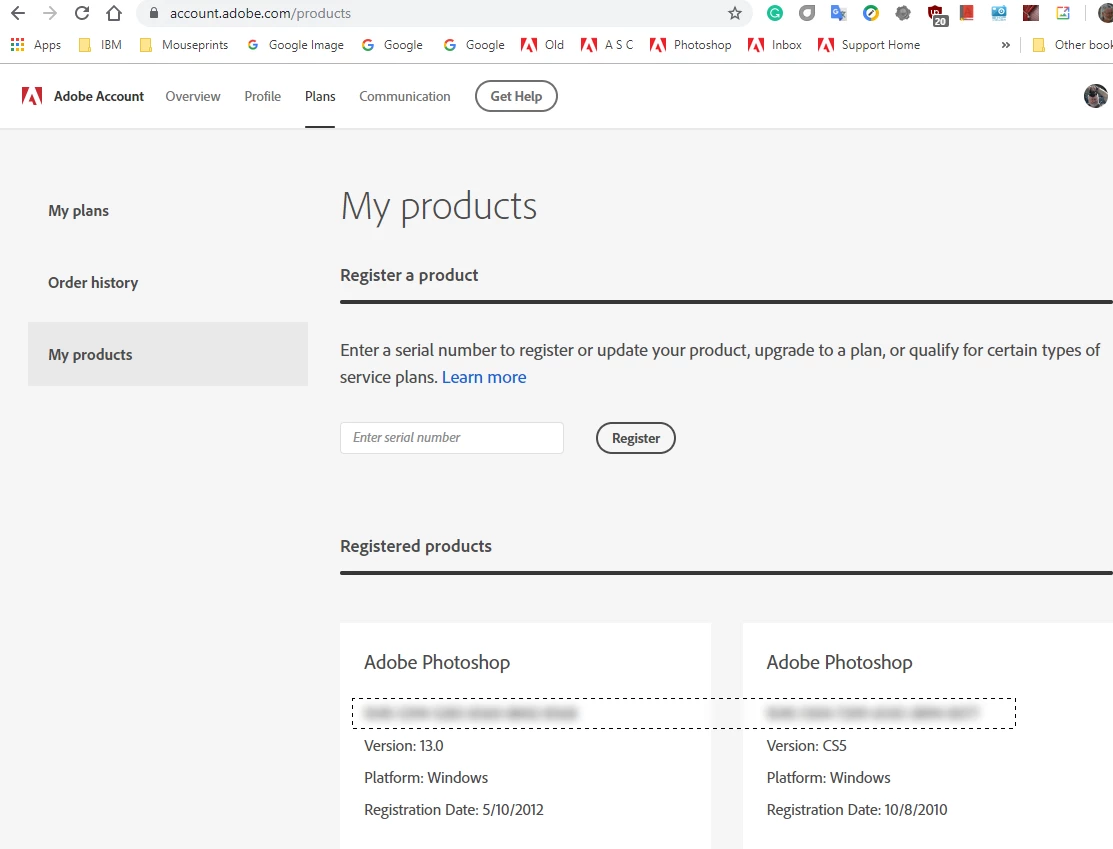Open the A S C bookmark
1113x849 pixels.
point(607,45)
